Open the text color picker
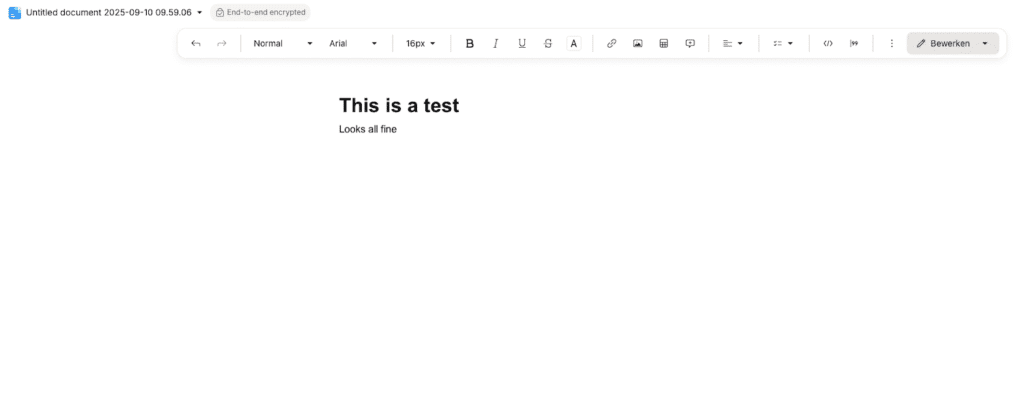The image size is (1024, 417). (x=574, y=44)
